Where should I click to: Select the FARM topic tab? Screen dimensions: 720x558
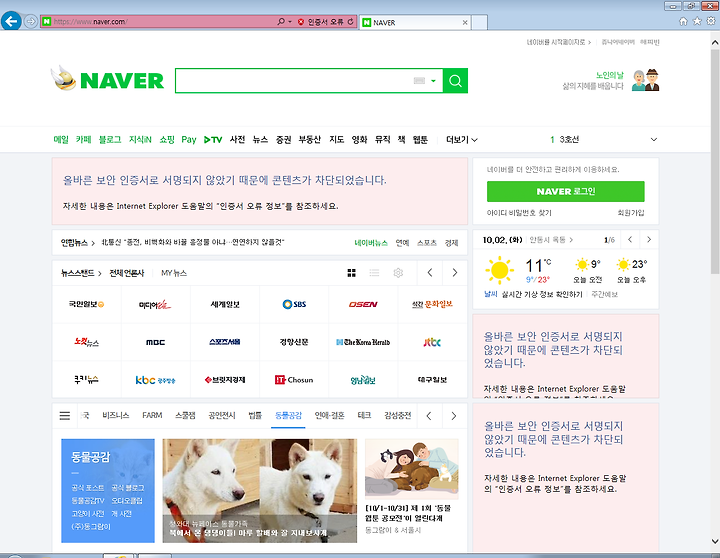(x=152, y=415)
